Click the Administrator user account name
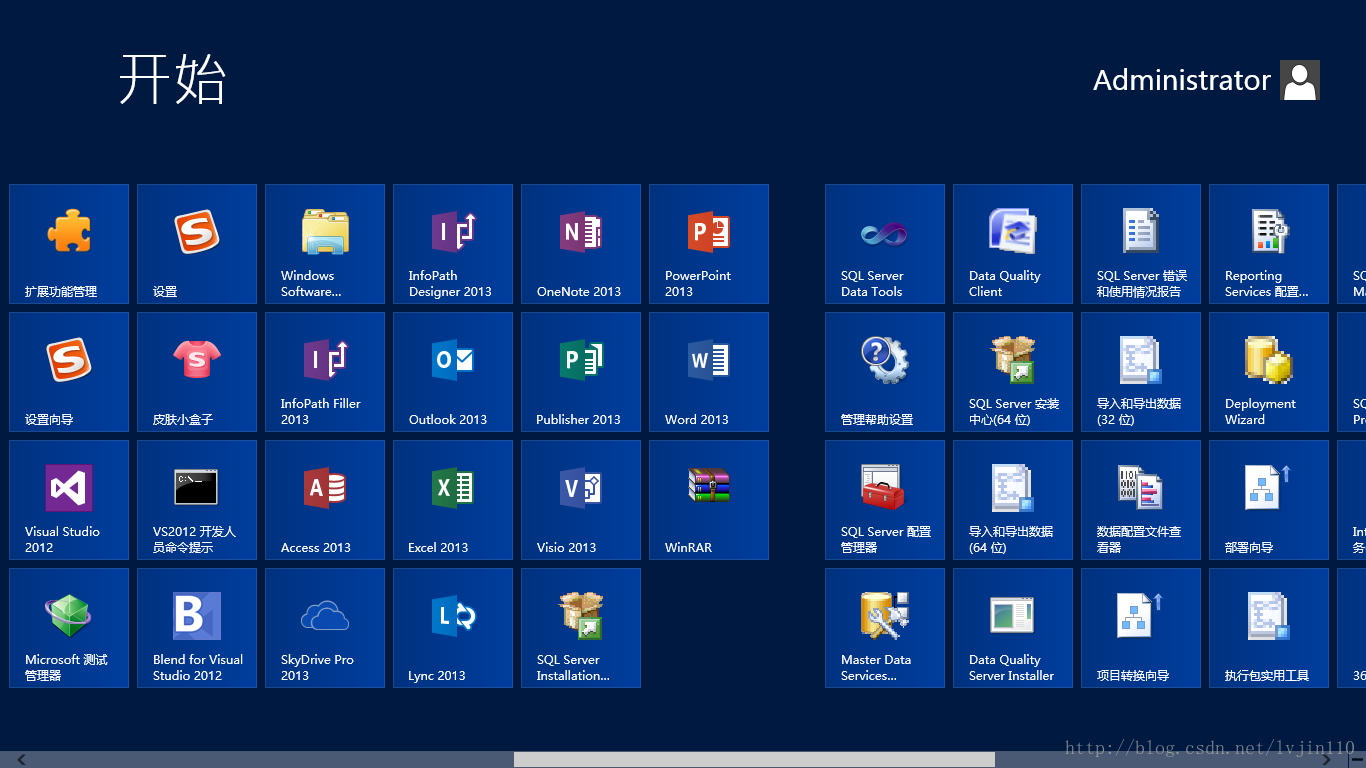The width and height of the screenshot is (1366, 768). point(1181,80)
